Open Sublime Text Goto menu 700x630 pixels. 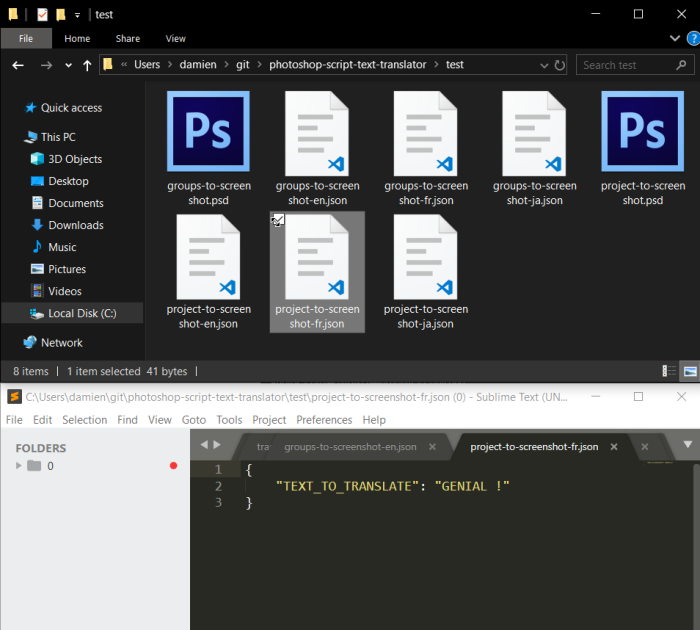pyautogui.click(x=194, y=420)
